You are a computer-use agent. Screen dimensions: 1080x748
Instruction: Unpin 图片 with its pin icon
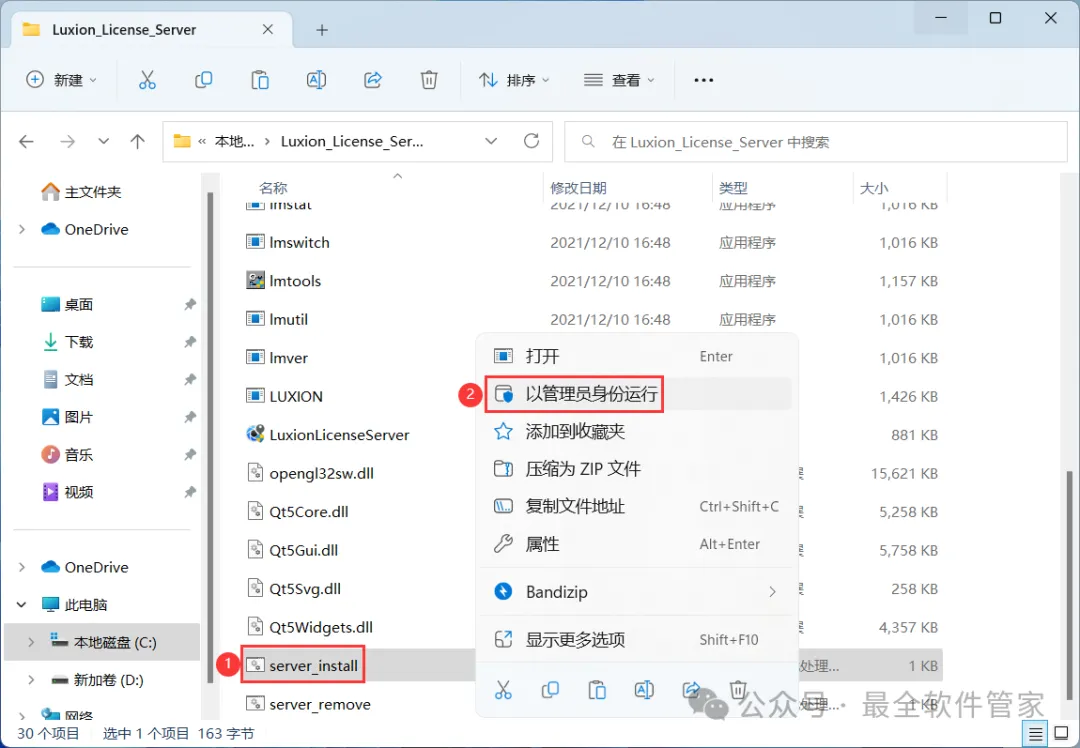(190, 417)
